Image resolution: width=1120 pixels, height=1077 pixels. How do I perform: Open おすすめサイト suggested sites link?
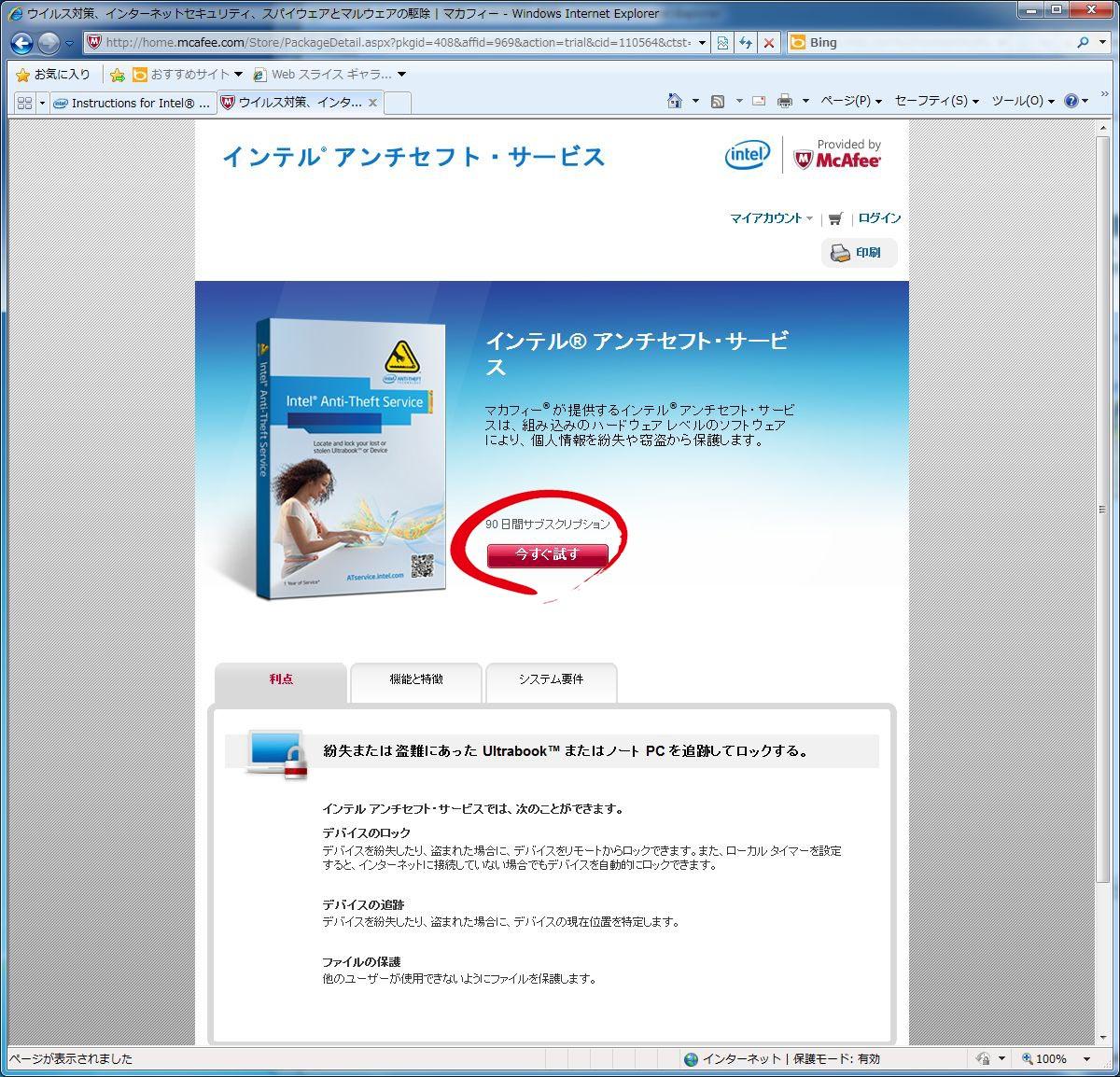[187, 74]
